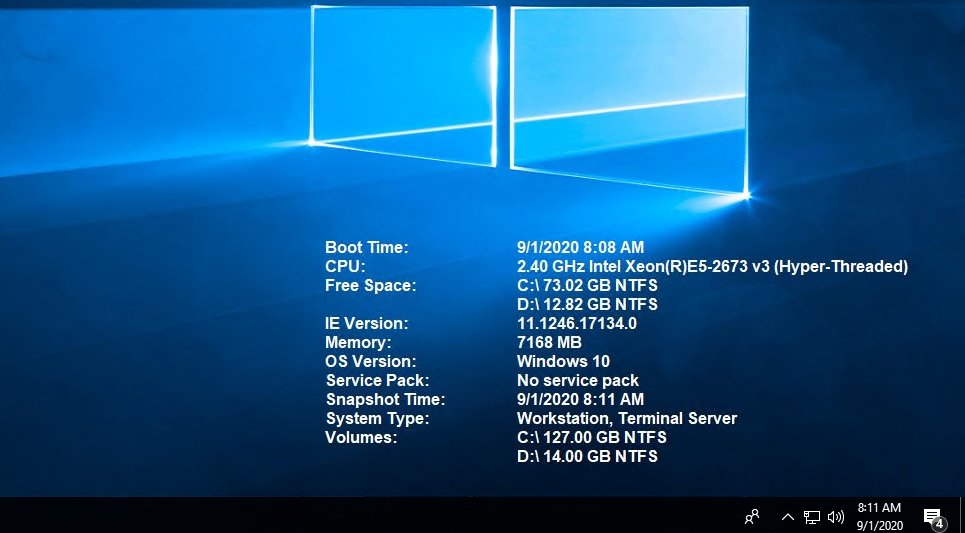
Task: Click the "Workstation, Terminal Server" value
Action: click(x=627, y=419)
